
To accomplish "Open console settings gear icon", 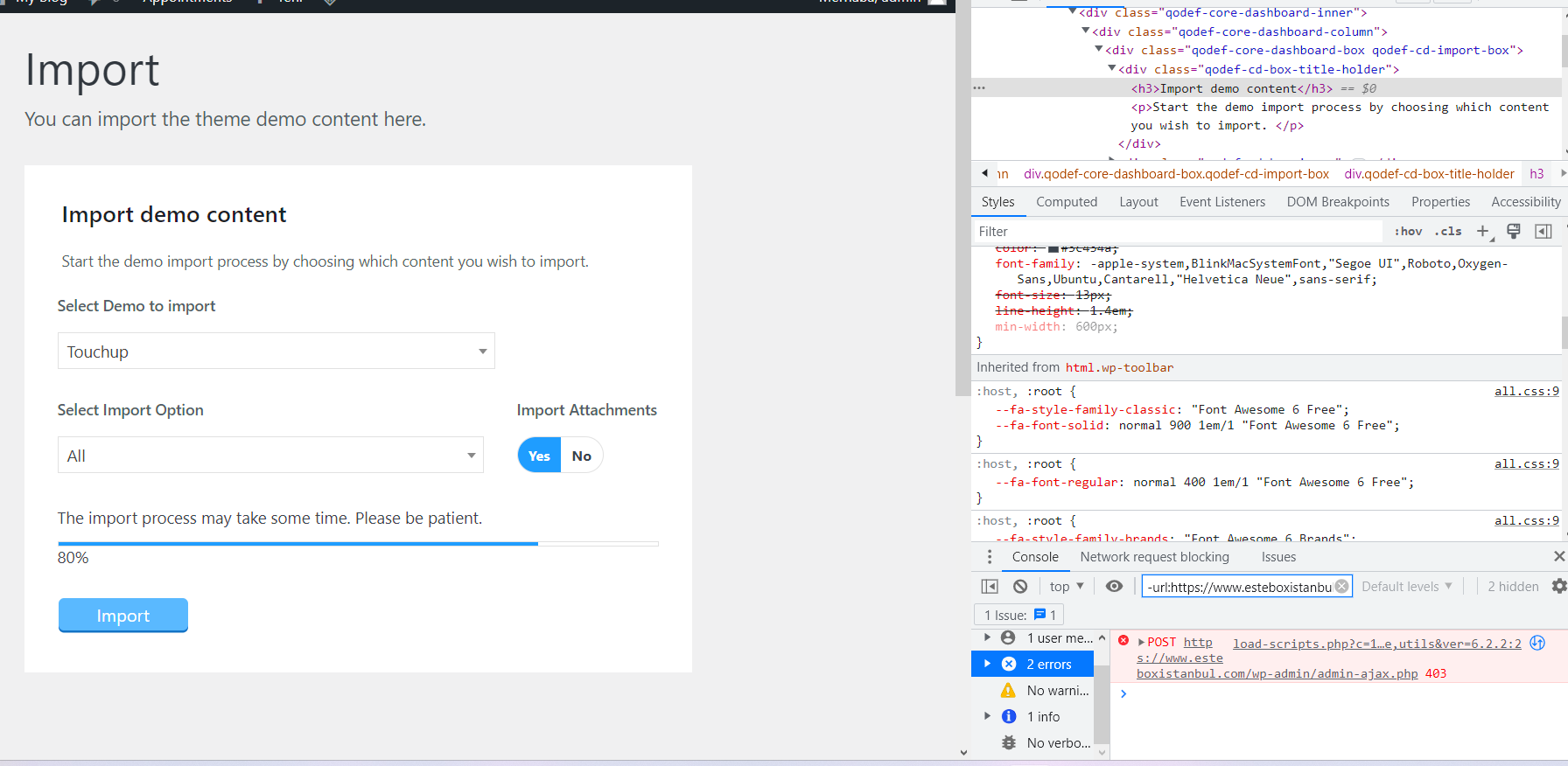I will coord(1559,587).
